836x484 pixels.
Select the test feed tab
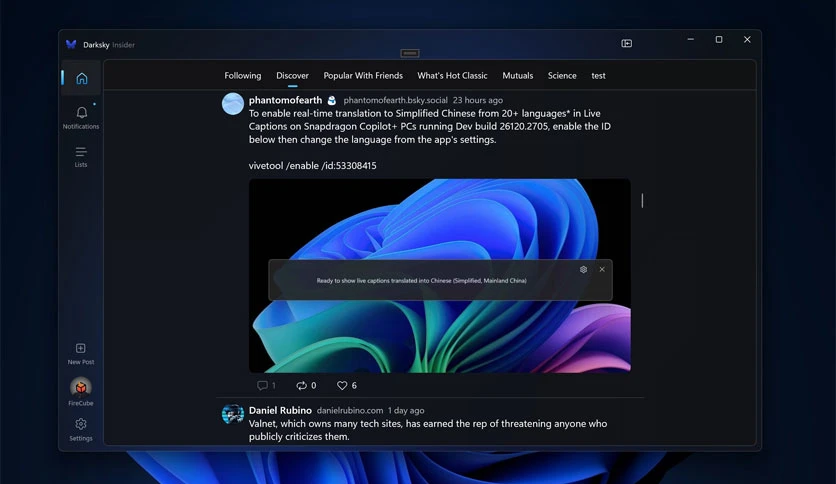tap(598, 76)
